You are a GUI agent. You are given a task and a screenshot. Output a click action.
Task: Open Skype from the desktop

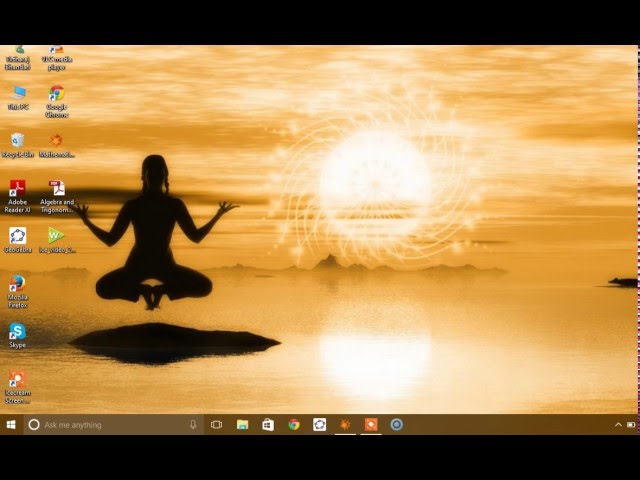tap(18, 336)
